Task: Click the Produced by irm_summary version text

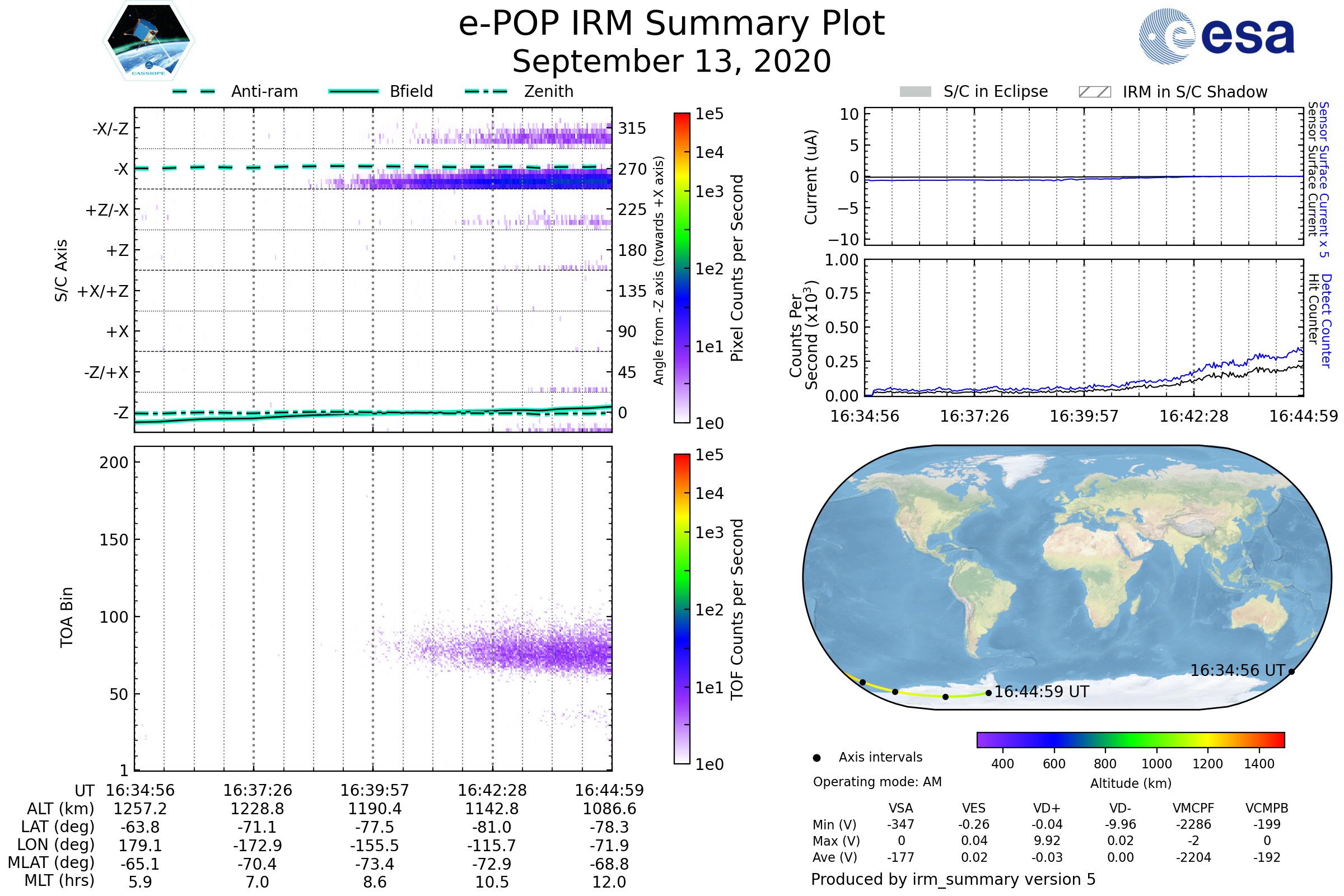Action: pyautogui.click(x=953, y=879)
